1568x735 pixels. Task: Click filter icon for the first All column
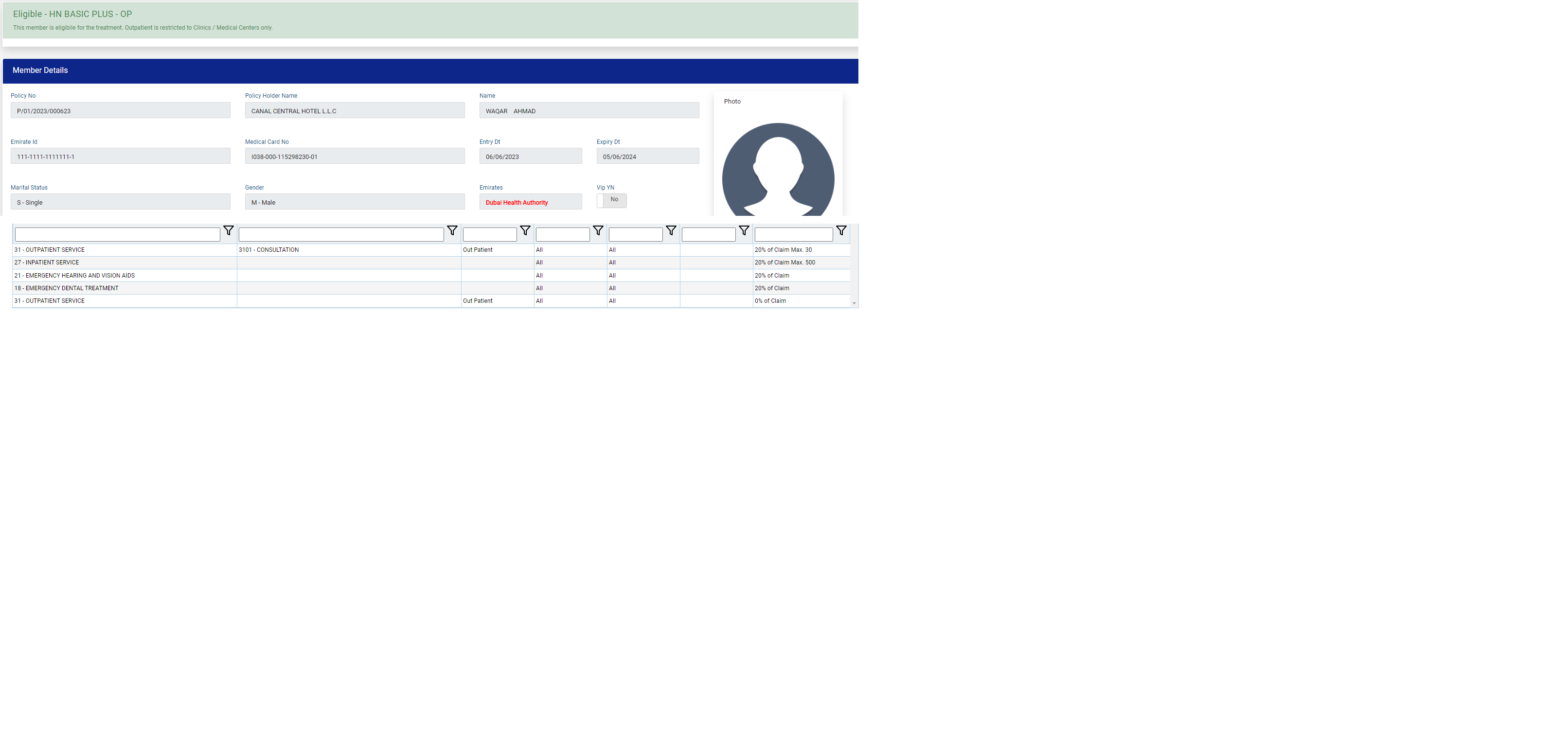(x=598, y=230)
